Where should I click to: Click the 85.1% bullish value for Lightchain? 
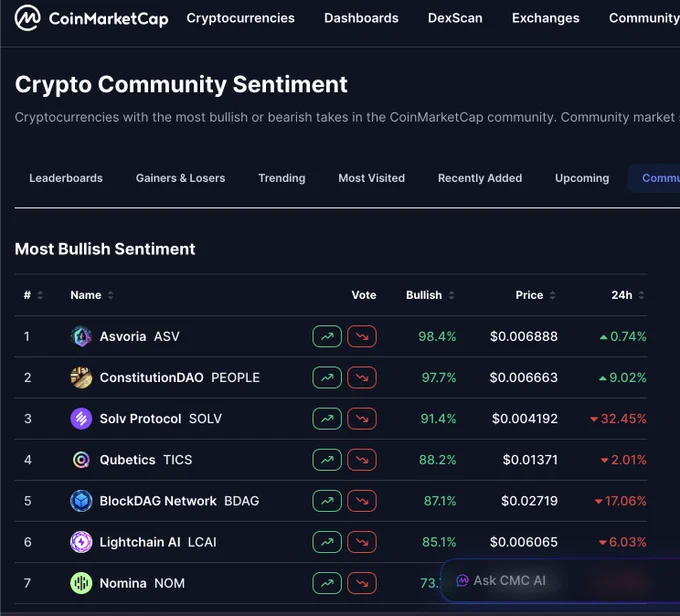coord(439,542)
